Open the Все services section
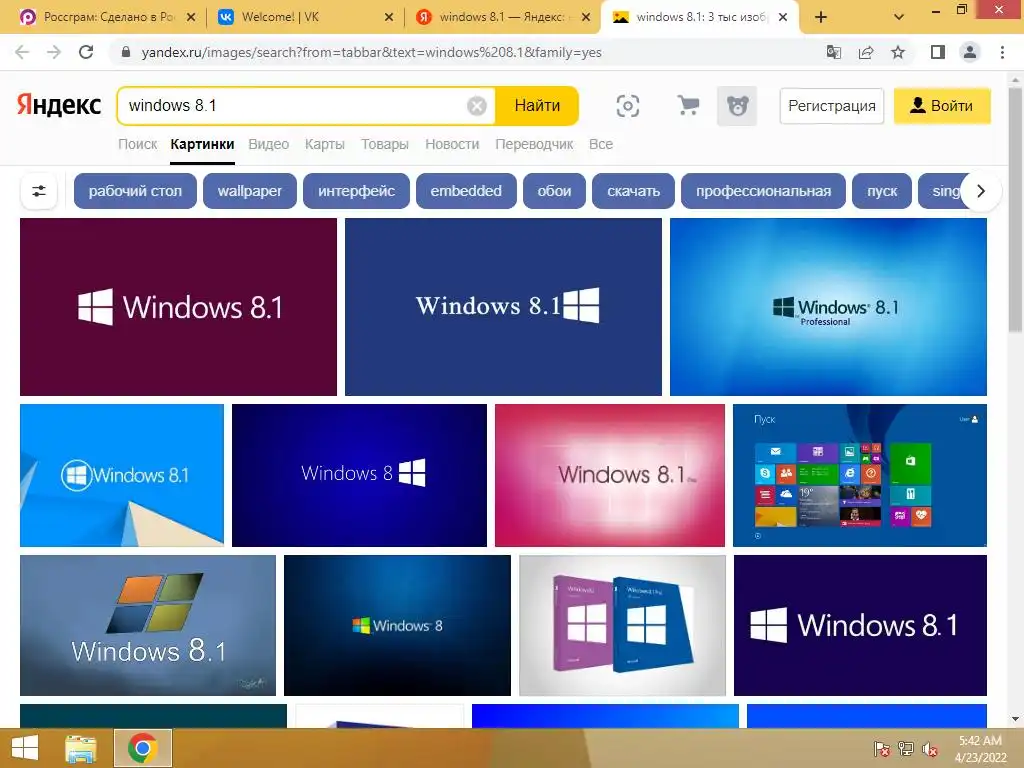 click(601, 144)
